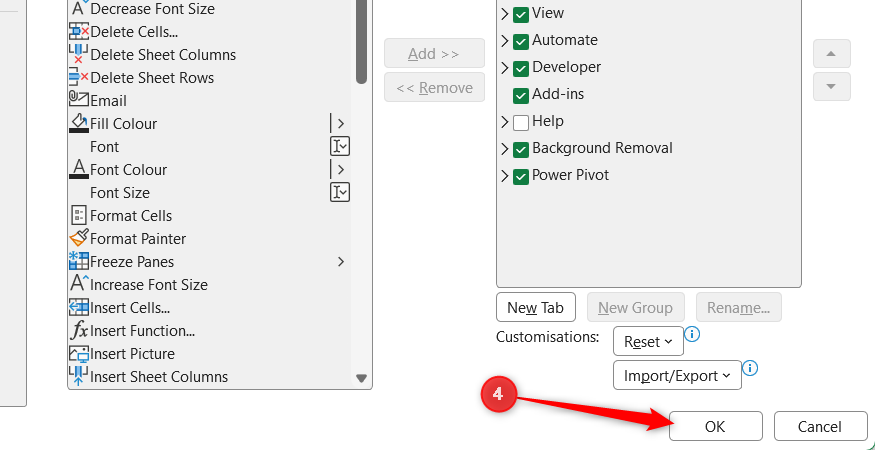Expand the Power Pivot node
Viewport: 875px width, 450px height.
tap(504, 176)
